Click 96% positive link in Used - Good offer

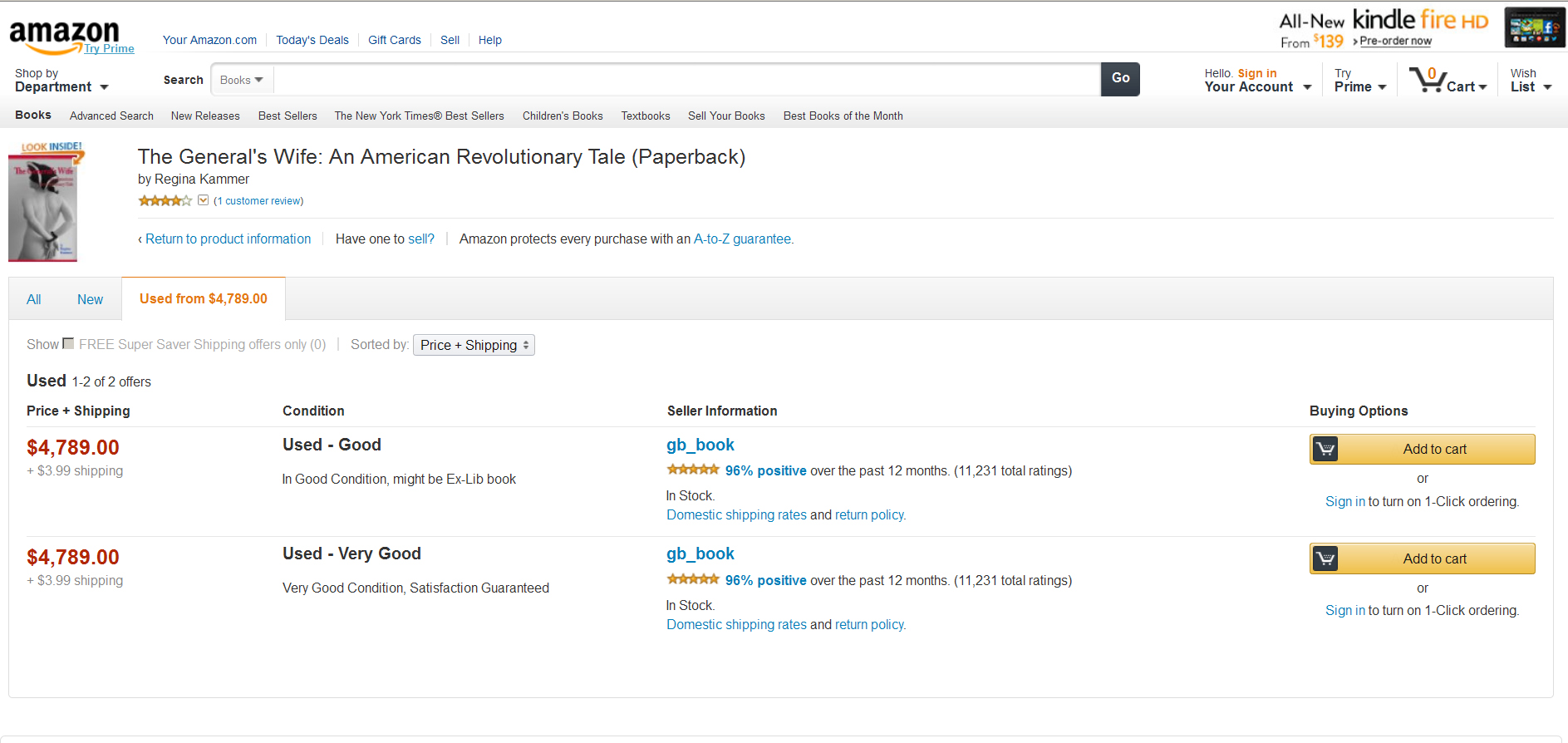coord(766,470)
